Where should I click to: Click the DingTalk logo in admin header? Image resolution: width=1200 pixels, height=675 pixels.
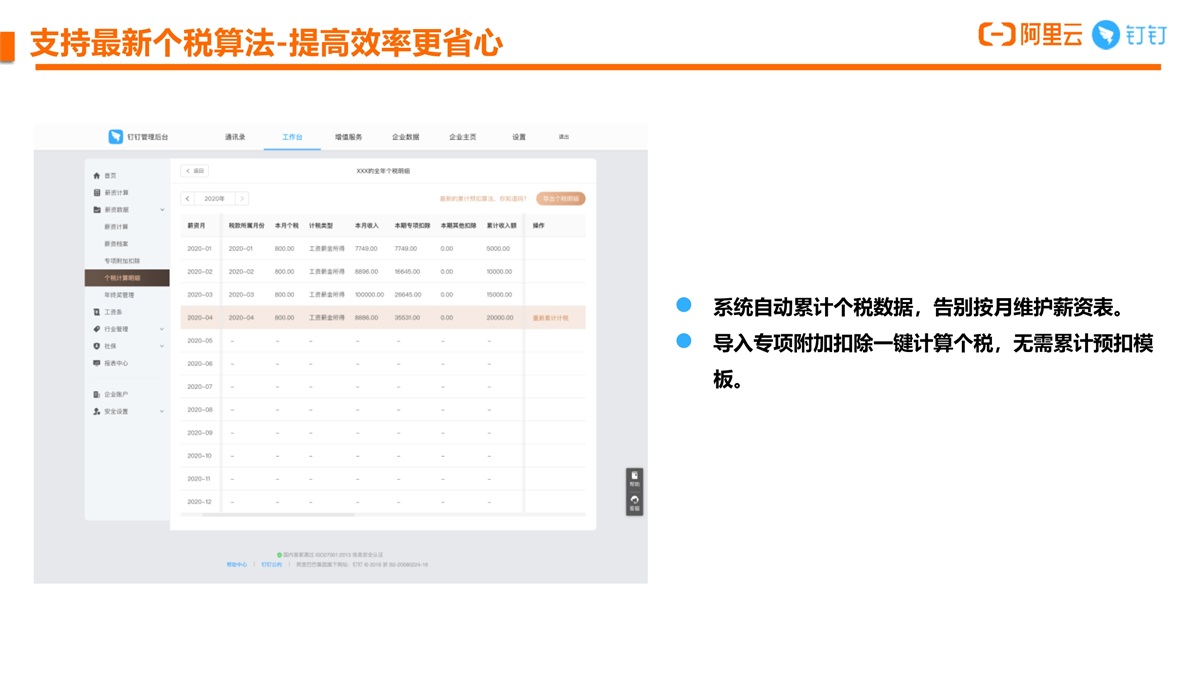pyautogui.click(x=116, y=137)
